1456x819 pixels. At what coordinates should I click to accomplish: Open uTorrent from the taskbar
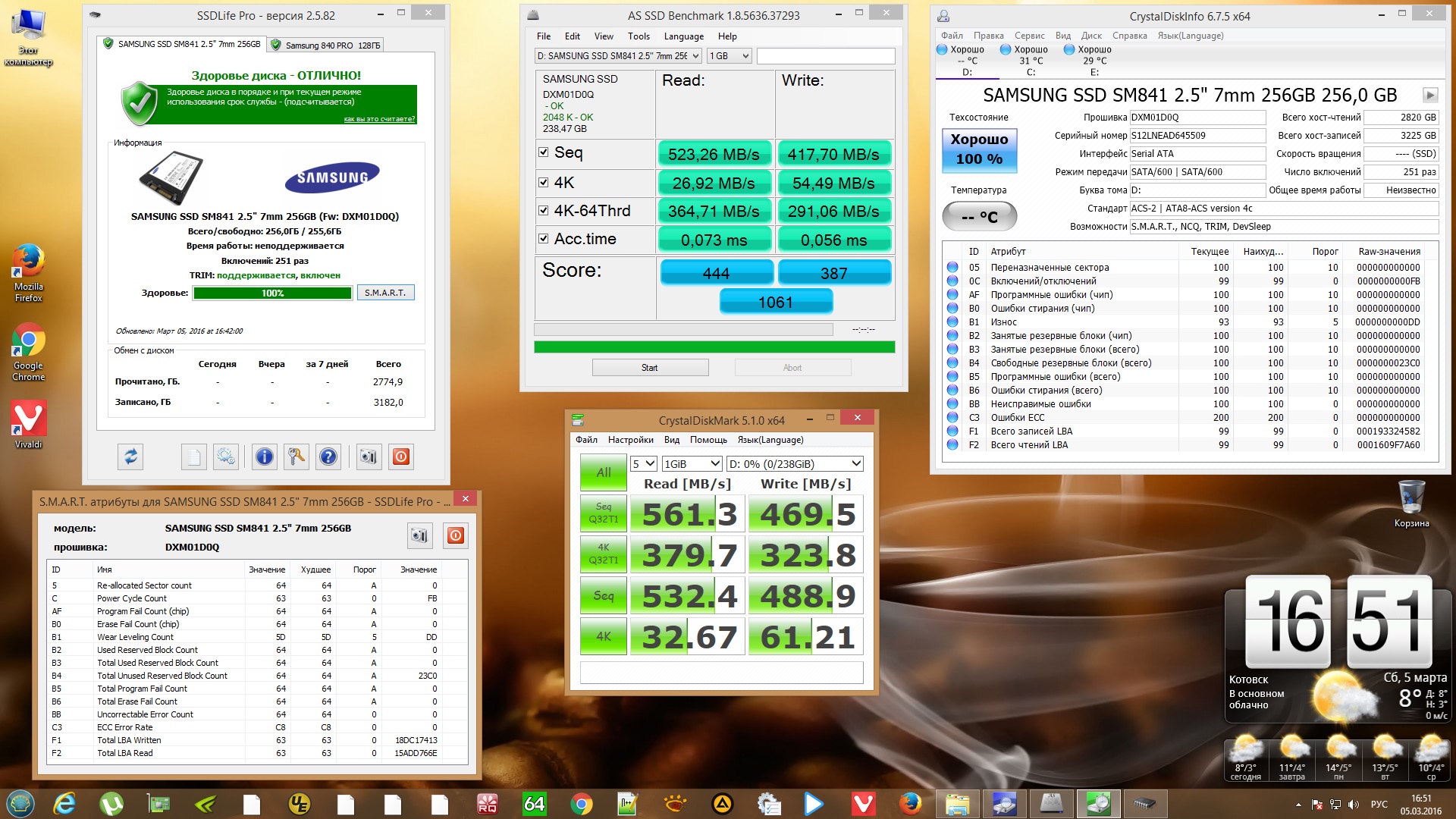(x=111, y=804)
